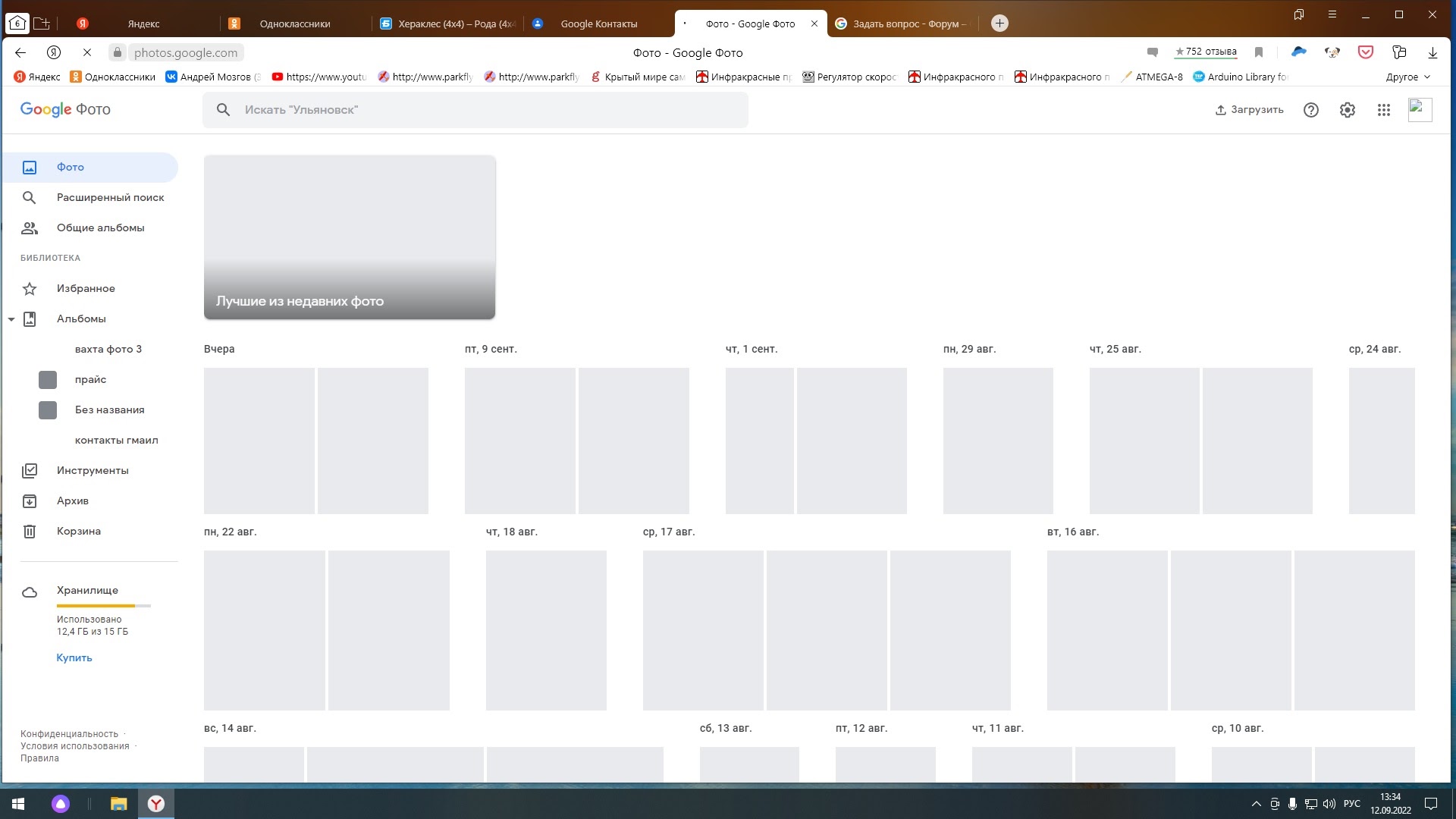The height and width of the screenshot is (819, 1456).
Task: Open Хранилище storage section
Action: pyautogui.click(x=87, y=590)
